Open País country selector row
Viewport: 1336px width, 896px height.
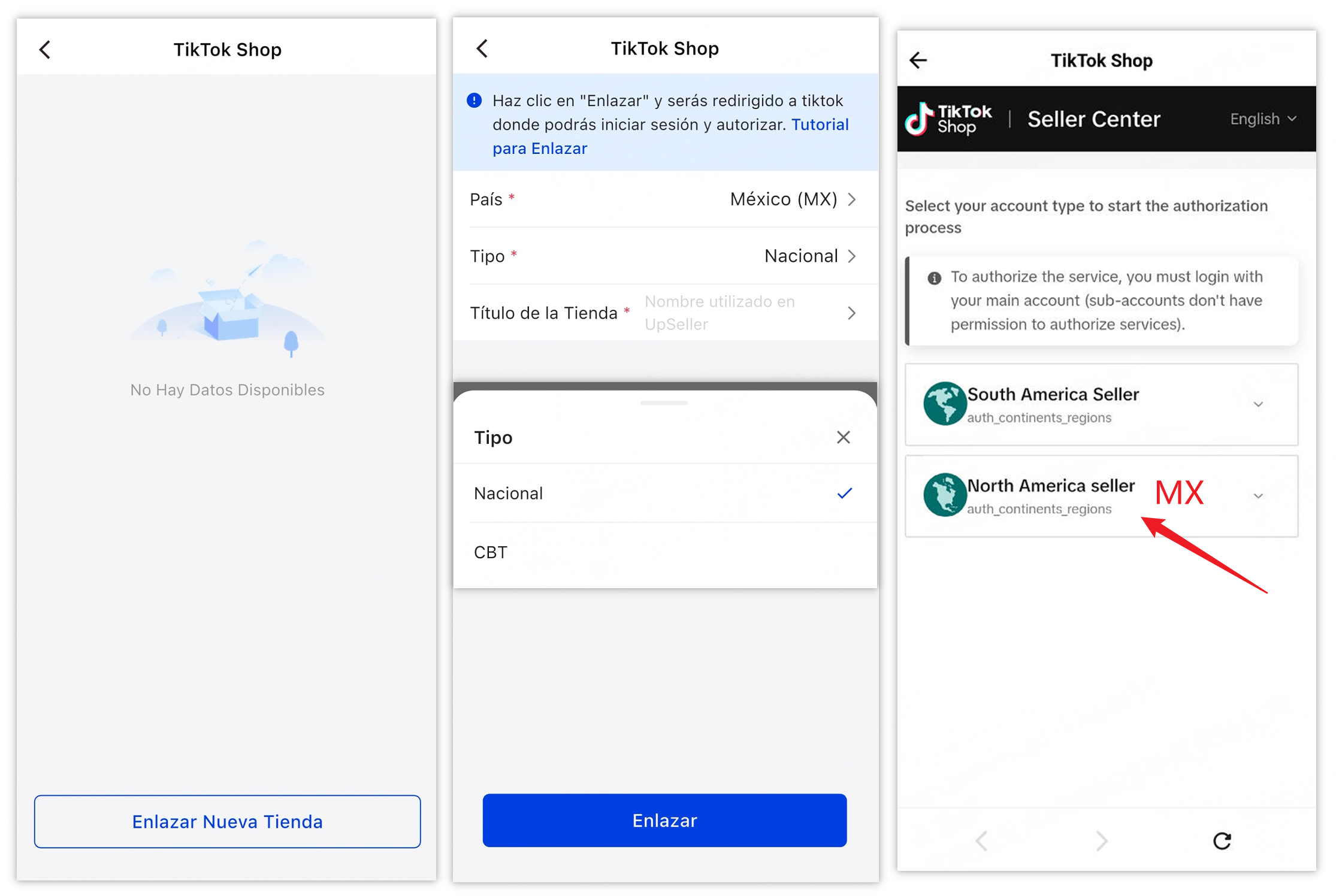[x=664, y=199]
